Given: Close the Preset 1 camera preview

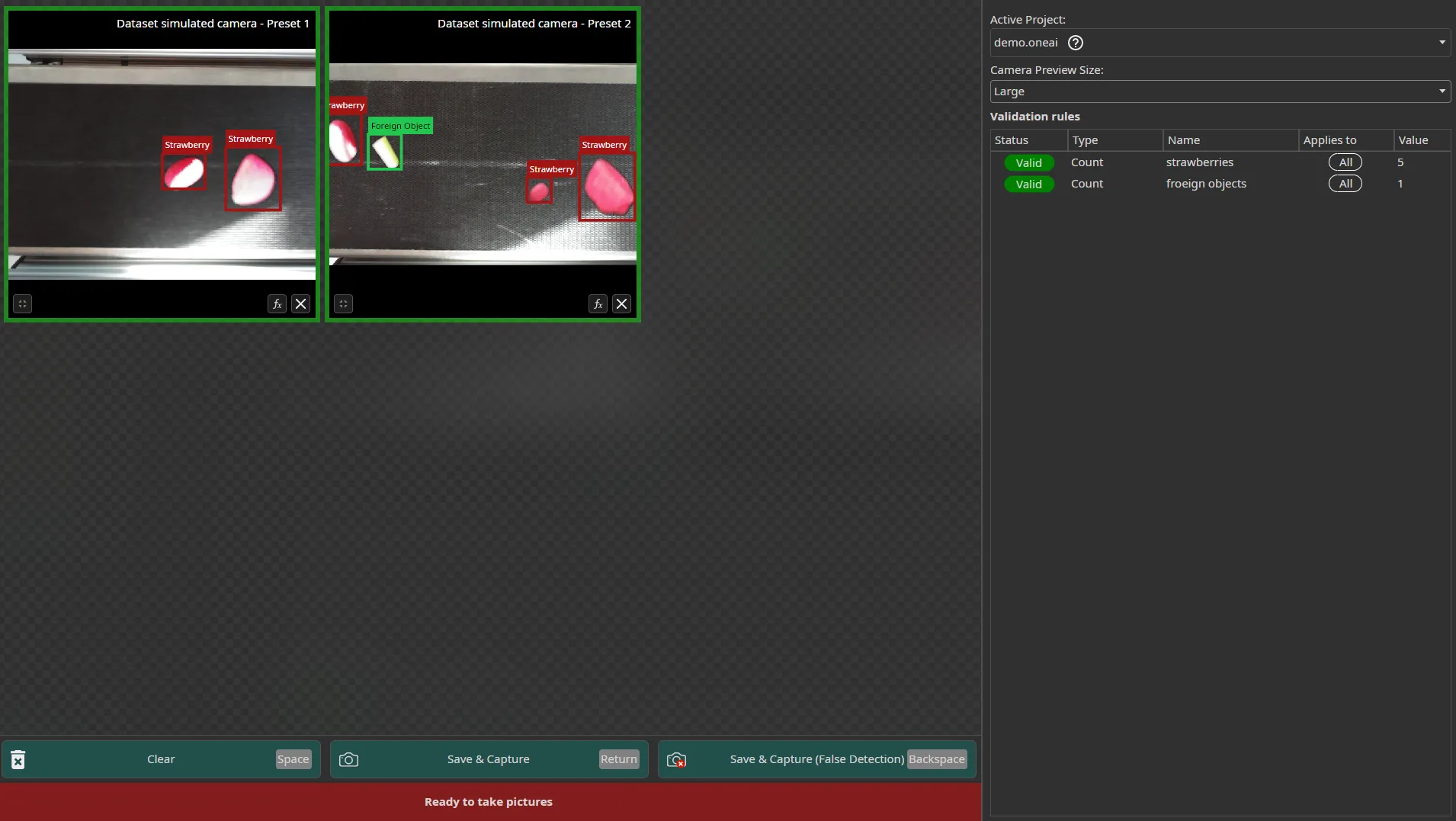Looking at the screenshot, I should (x=301, y=303).
